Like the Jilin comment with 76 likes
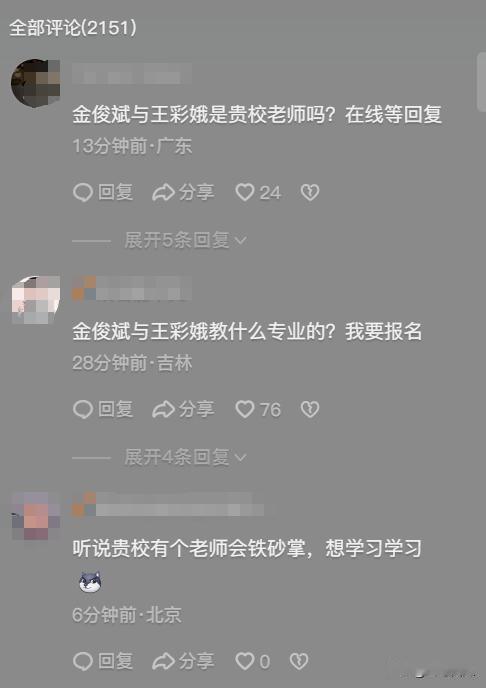Image resolution: width=486 pixels, height=688 pixels. (x=258, y=409)
